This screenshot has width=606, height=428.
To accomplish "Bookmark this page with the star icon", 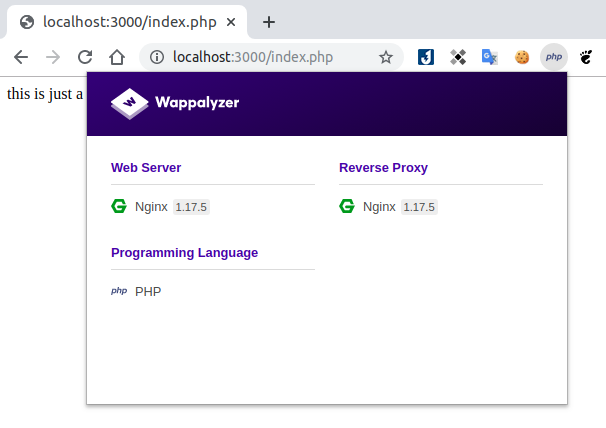I will 386,57.
